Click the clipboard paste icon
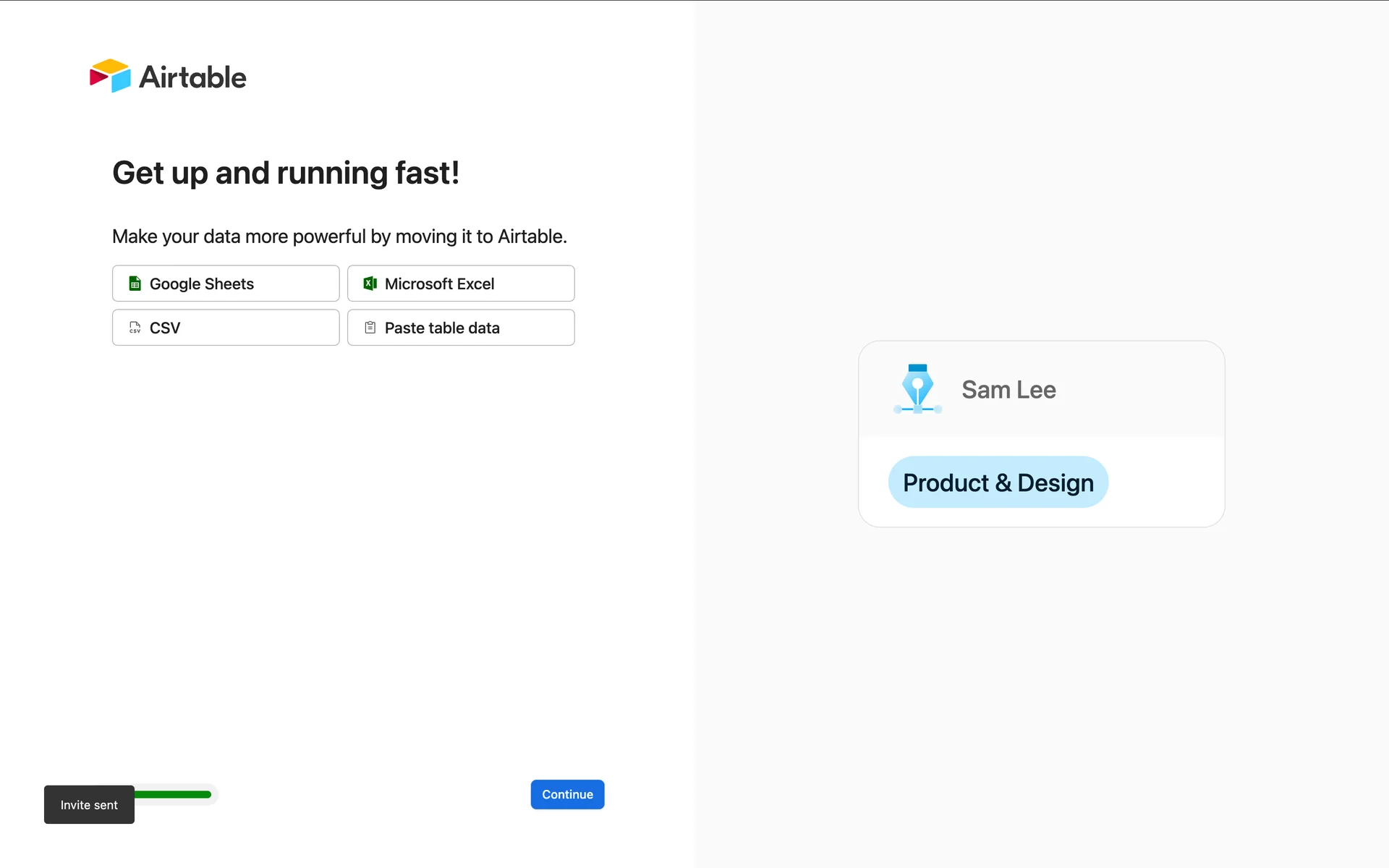1389x868 pixels. 370,328
